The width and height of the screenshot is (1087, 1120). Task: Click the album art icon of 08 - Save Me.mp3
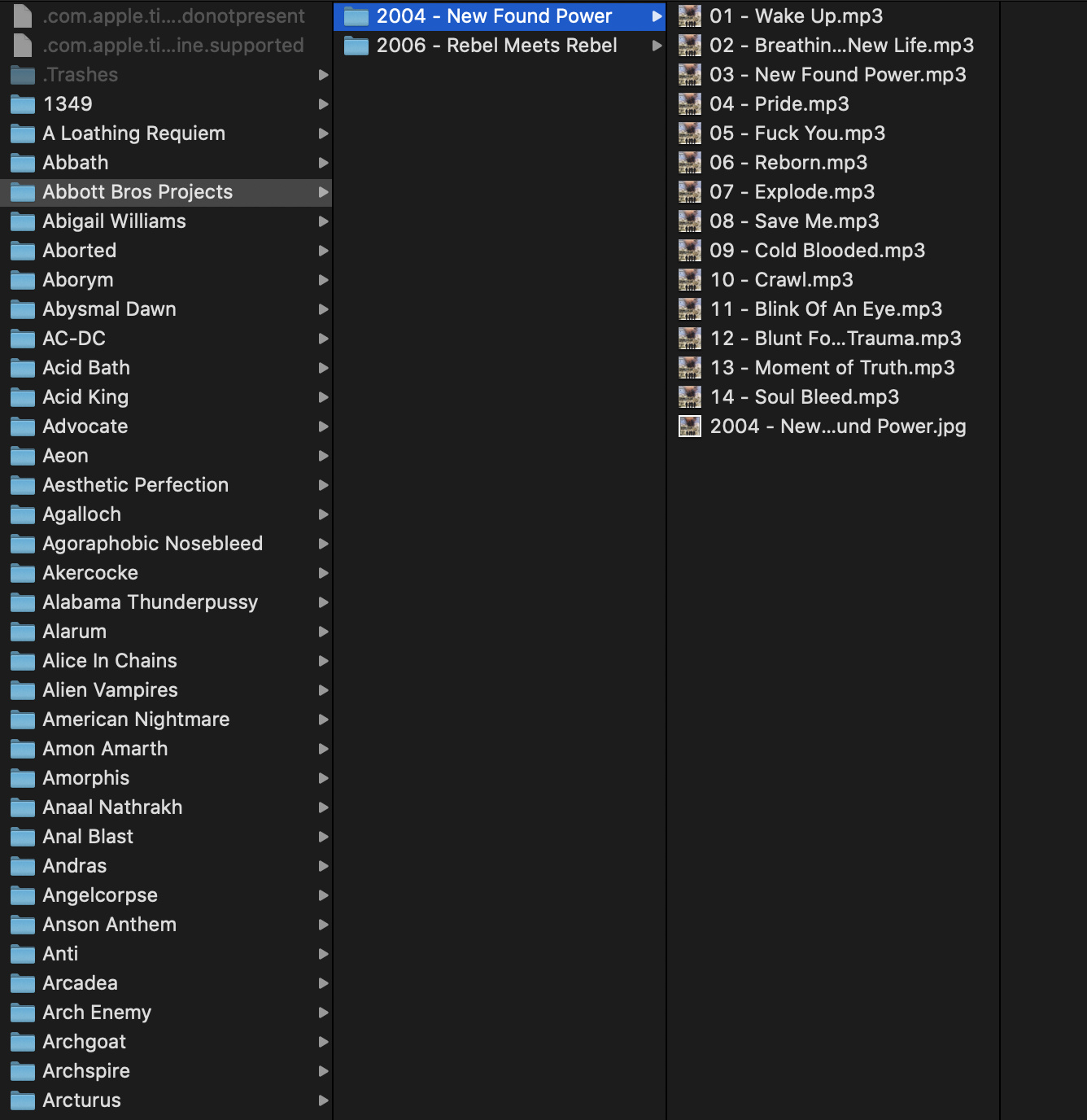690,221
